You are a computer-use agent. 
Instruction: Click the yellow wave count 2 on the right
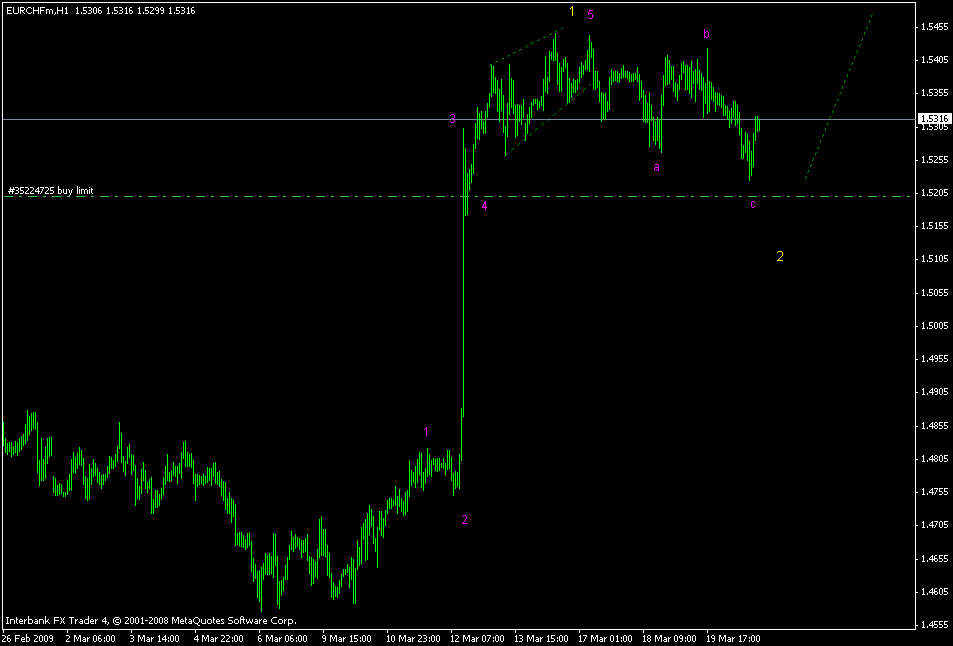pyautogui.click(x=780, y=257)
